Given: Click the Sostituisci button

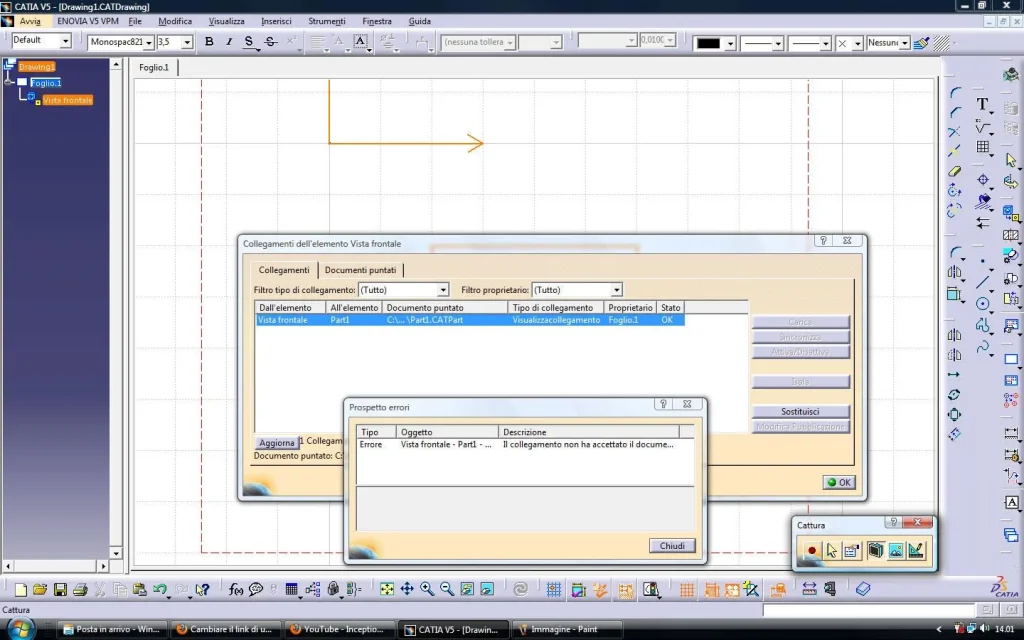Looking at the screenshot, I should click(800, 411).
